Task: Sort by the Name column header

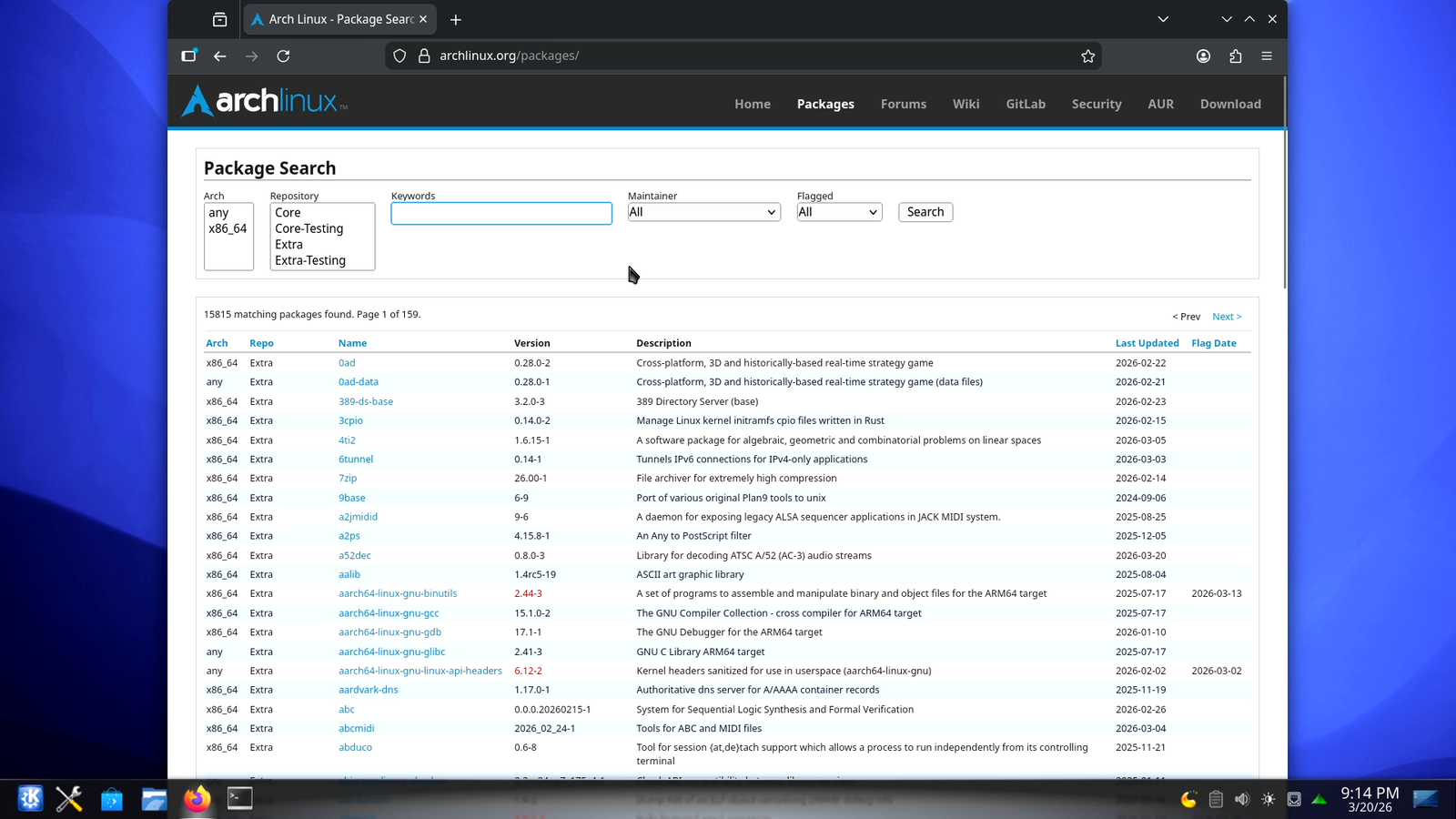Action: pyautogui.click(x=352, y=343)
